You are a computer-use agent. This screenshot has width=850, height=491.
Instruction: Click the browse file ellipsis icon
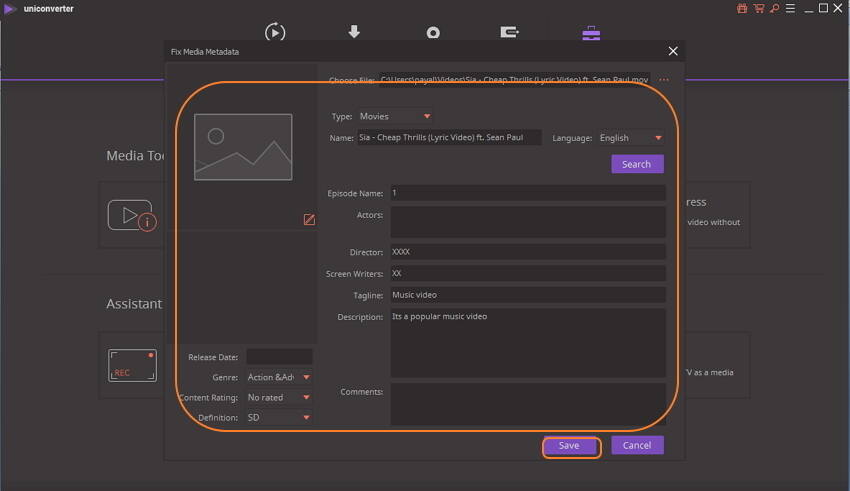tap(664, 80)
